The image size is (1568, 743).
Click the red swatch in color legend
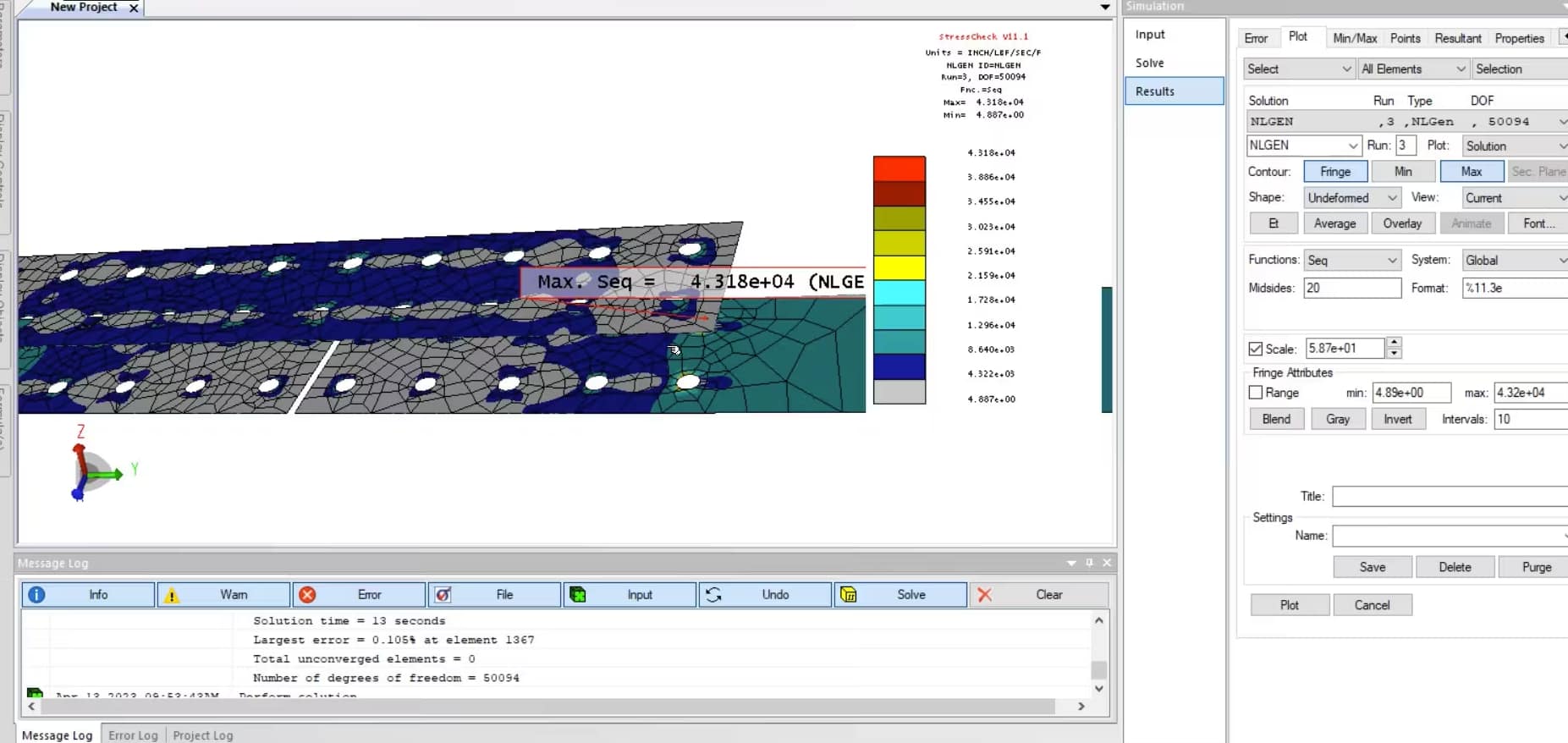point(899,169)
